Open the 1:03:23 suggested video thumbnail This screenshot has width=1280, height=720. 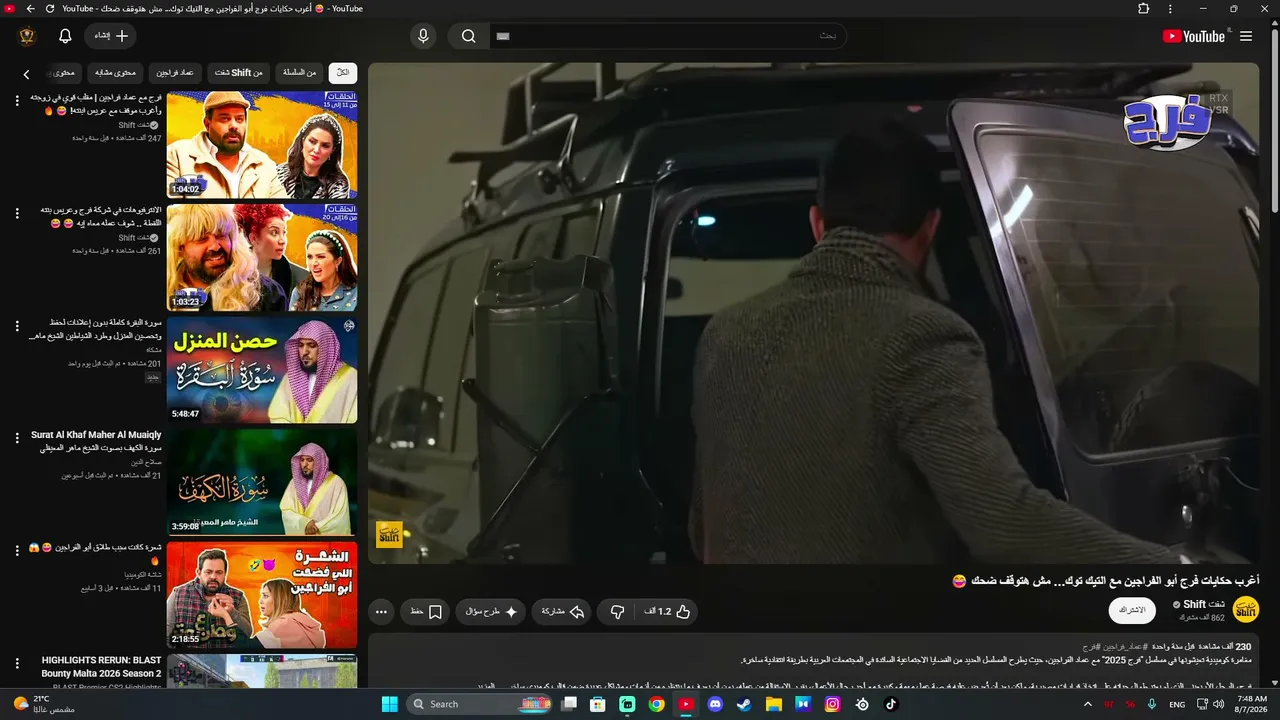tap(262, 258)
